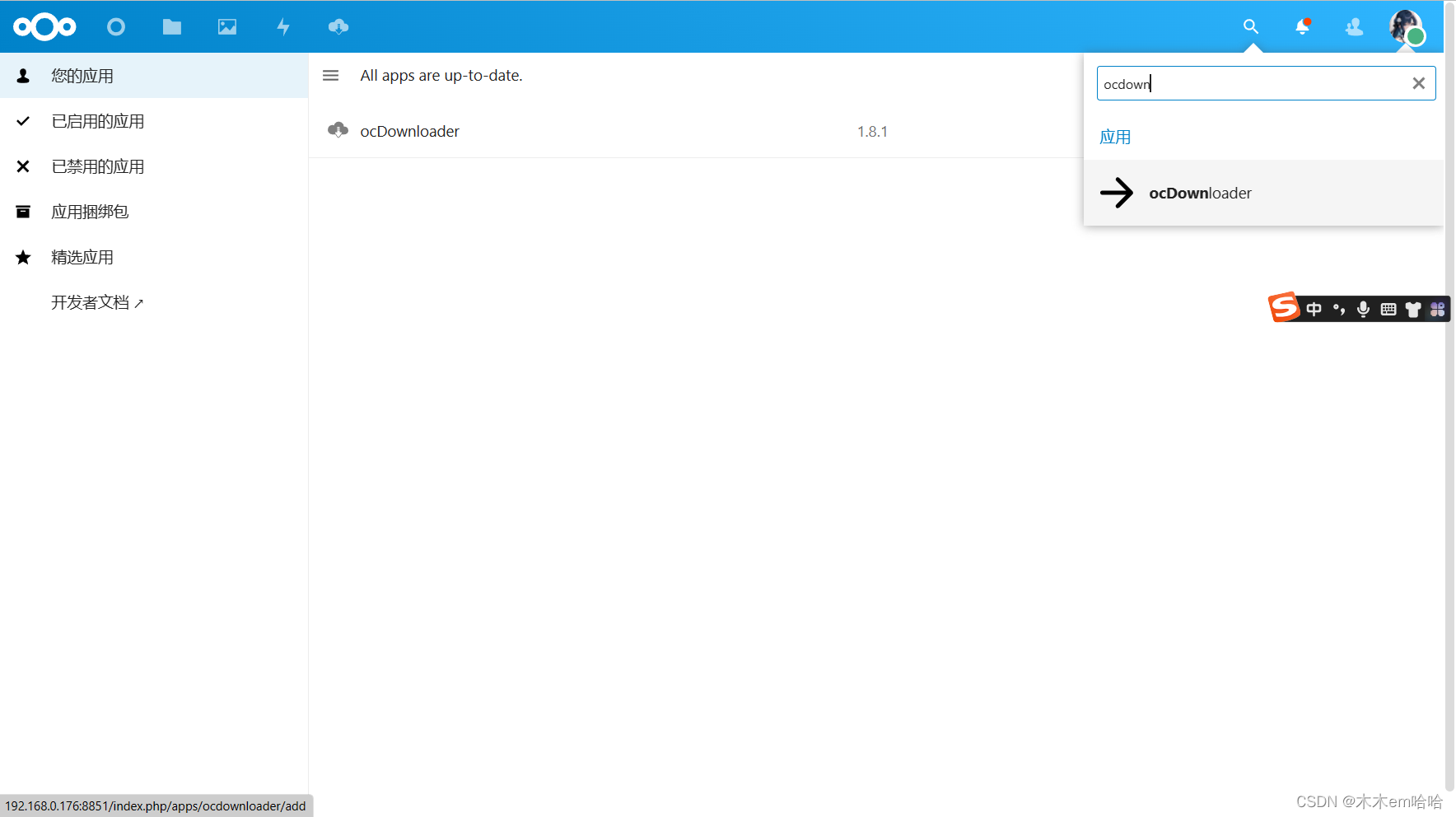Clear the search field text
This screenshot has height=817, width=1456.
pos(1418,83)
